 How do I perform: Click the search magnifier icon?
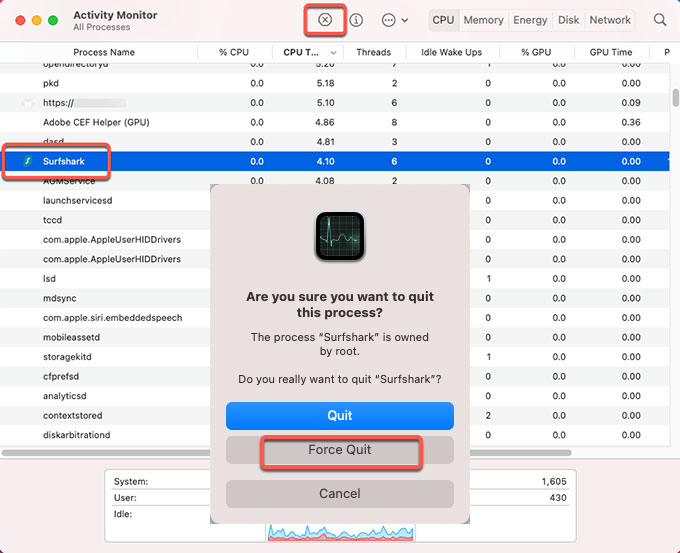660,20
